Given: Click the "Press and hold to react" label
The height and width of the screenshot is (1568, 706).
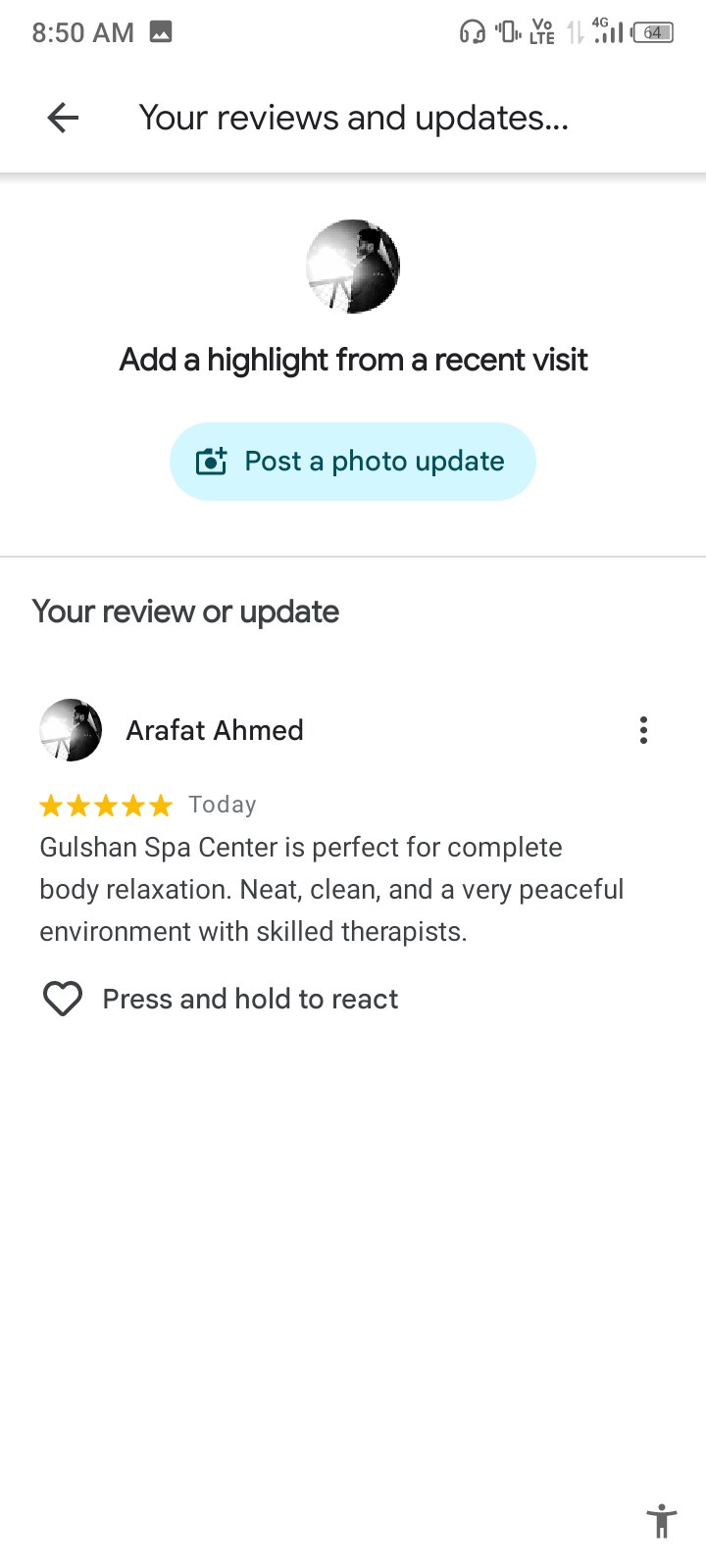Looking at the screenshot, I should coord(250,999).
